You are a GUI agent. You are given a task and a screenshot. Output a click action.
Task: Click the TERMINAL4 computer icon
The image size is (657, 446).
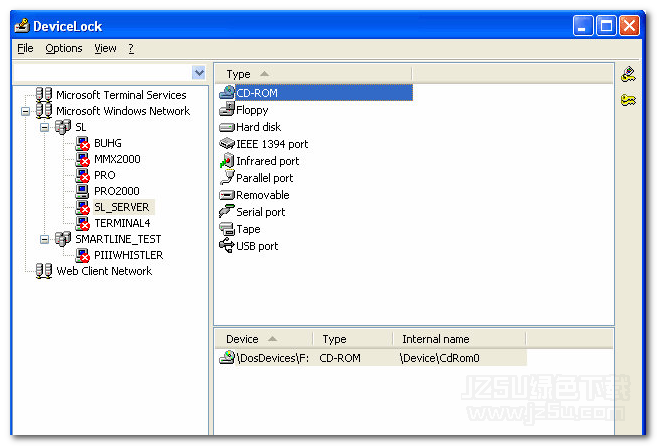point(83,223)
